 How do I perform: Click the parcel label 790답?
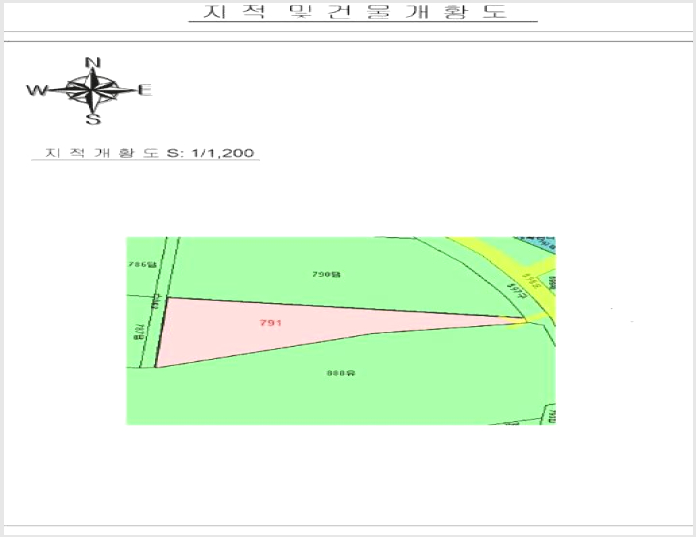click(326, 274)
